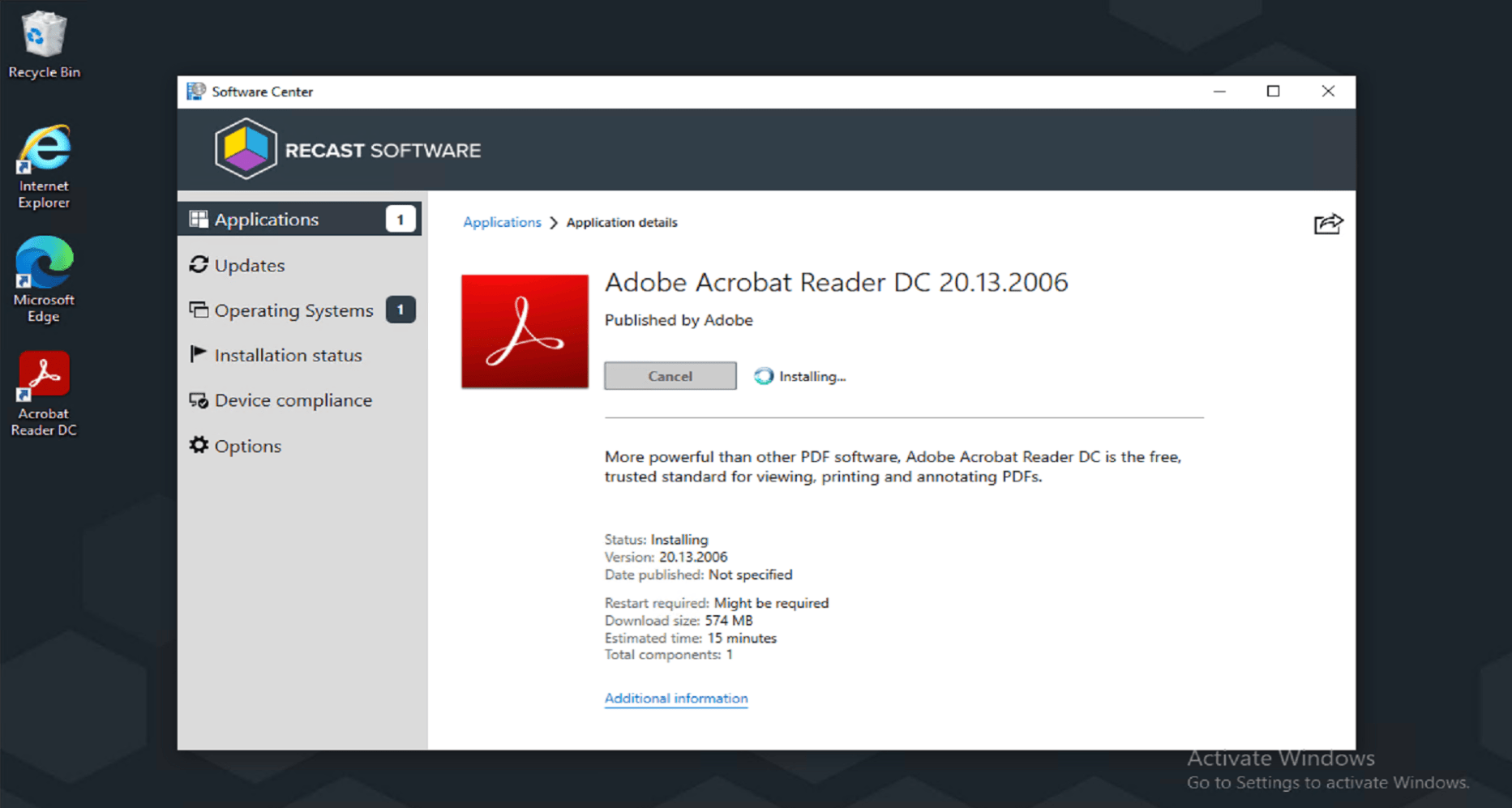Open the Applications section in sidebar

click(268, 219)
